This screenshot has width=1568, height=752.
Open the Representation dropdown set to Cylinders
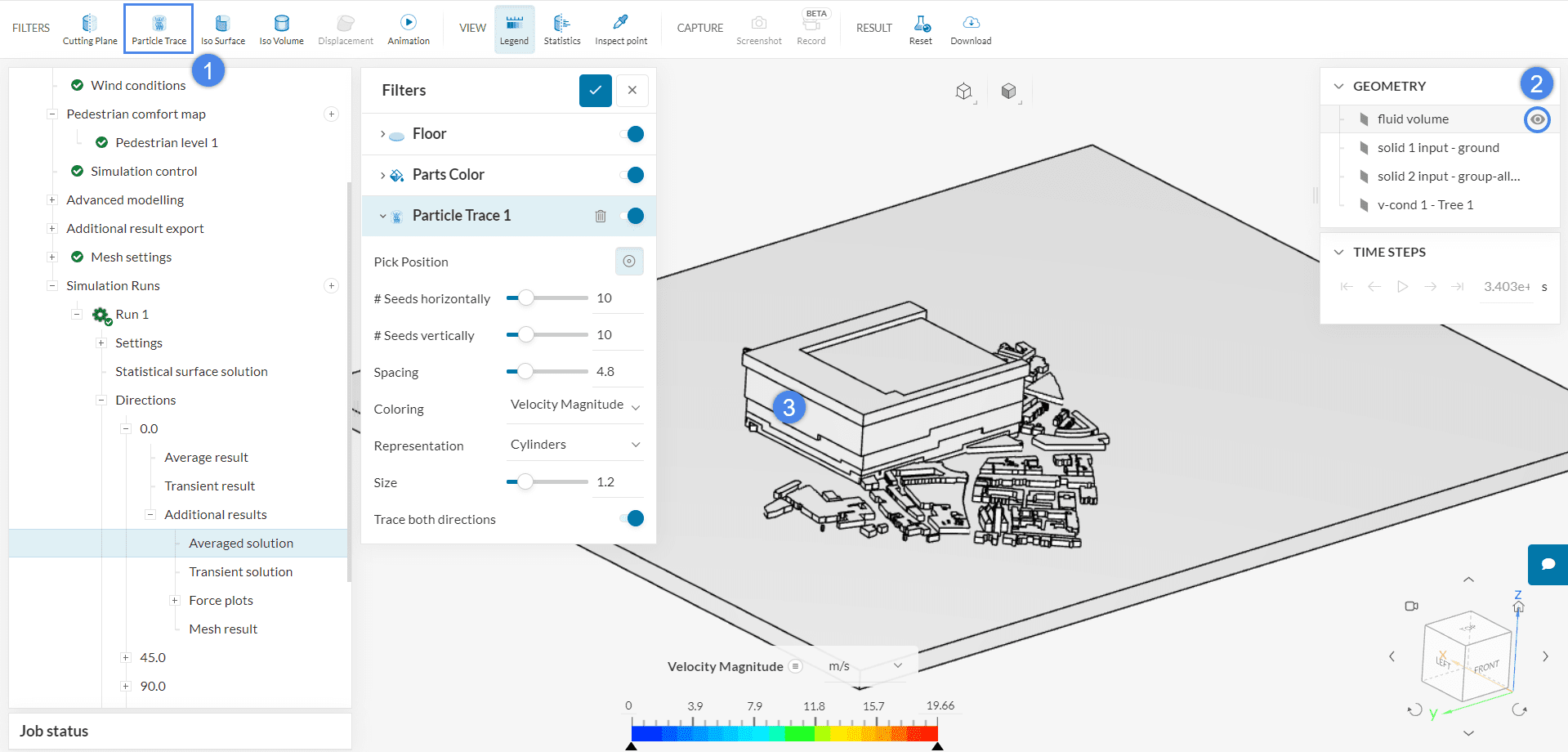574,445
